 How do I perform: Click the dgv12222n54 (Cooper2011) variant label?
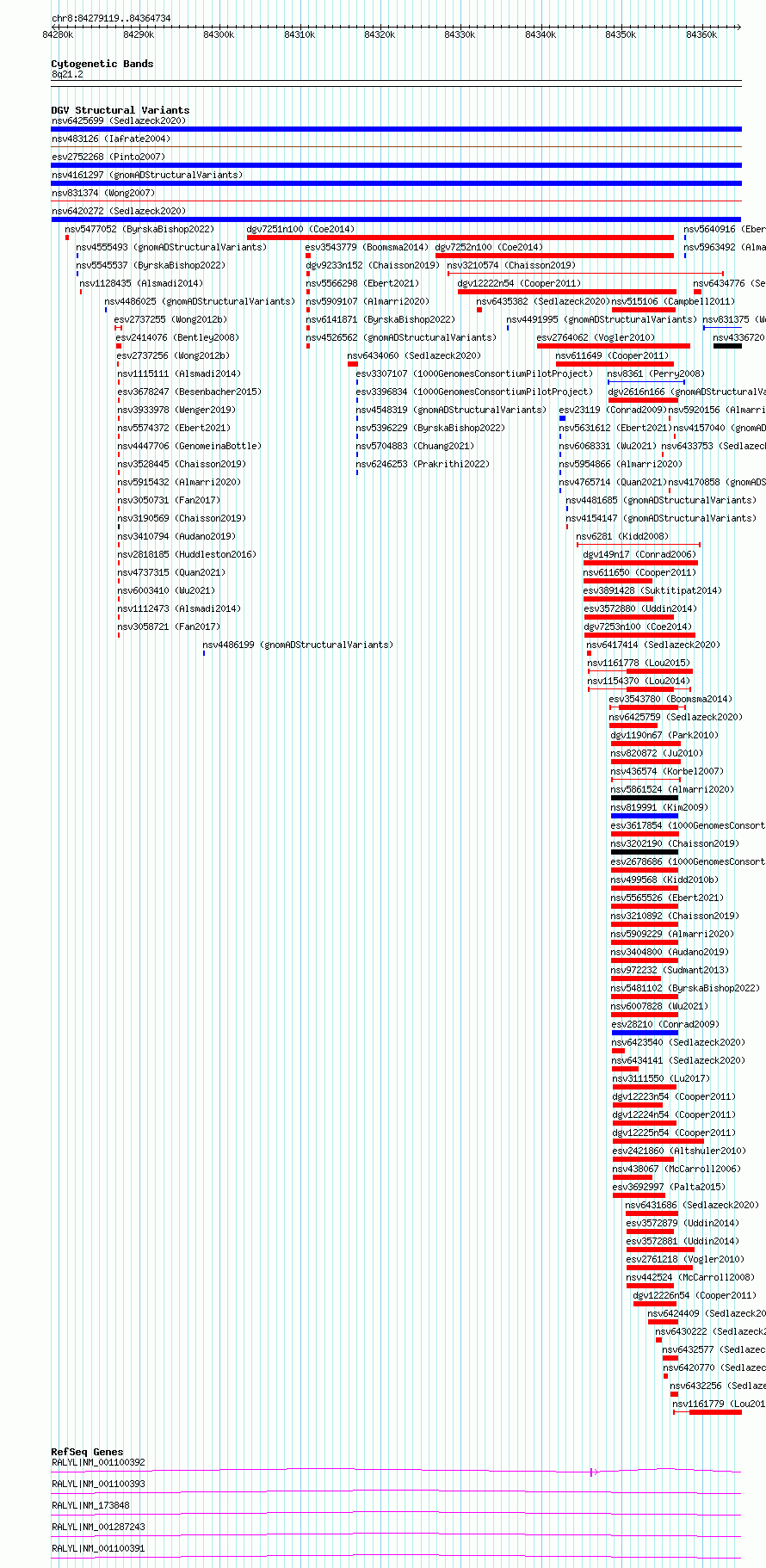519,283
